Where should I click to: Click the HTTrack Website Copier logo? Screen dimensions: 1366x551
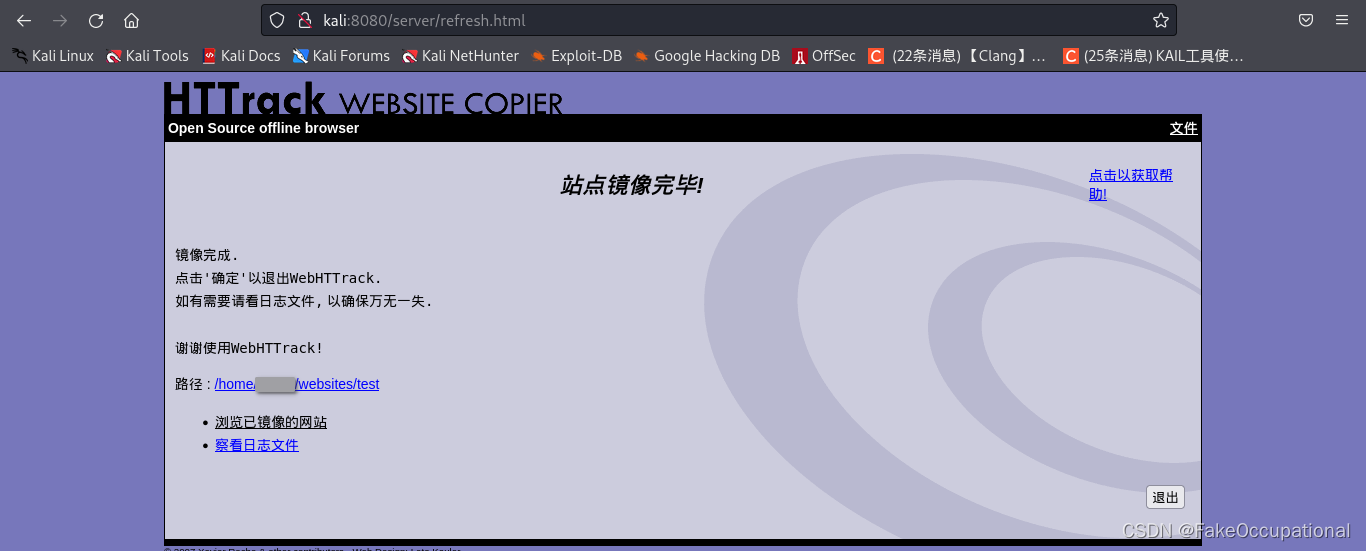363,98
